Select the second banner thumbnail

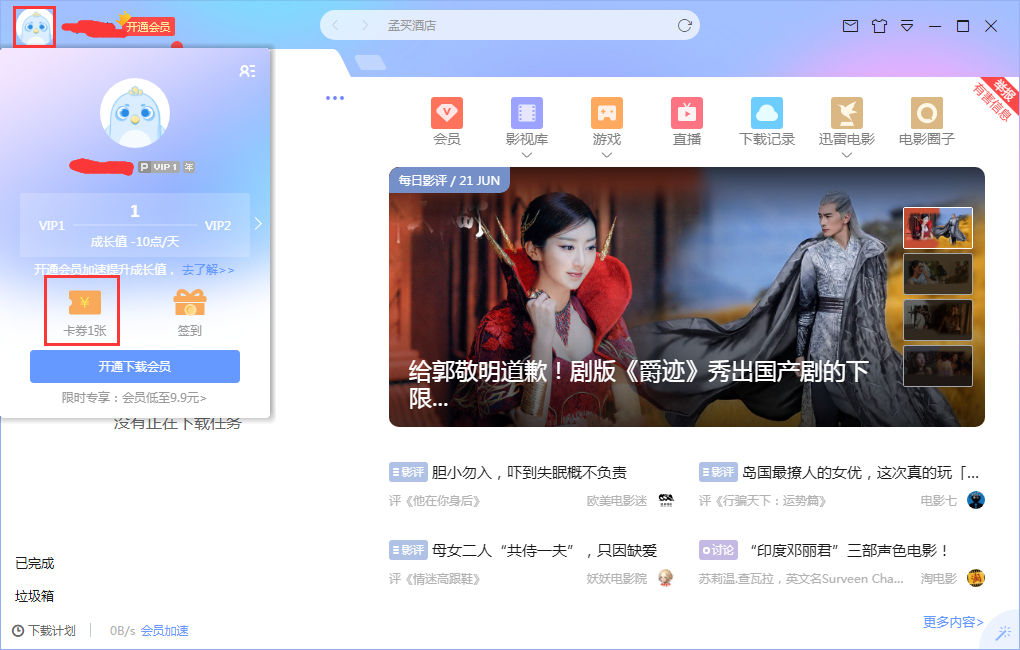pyautogui.click(x=937, y=274)
